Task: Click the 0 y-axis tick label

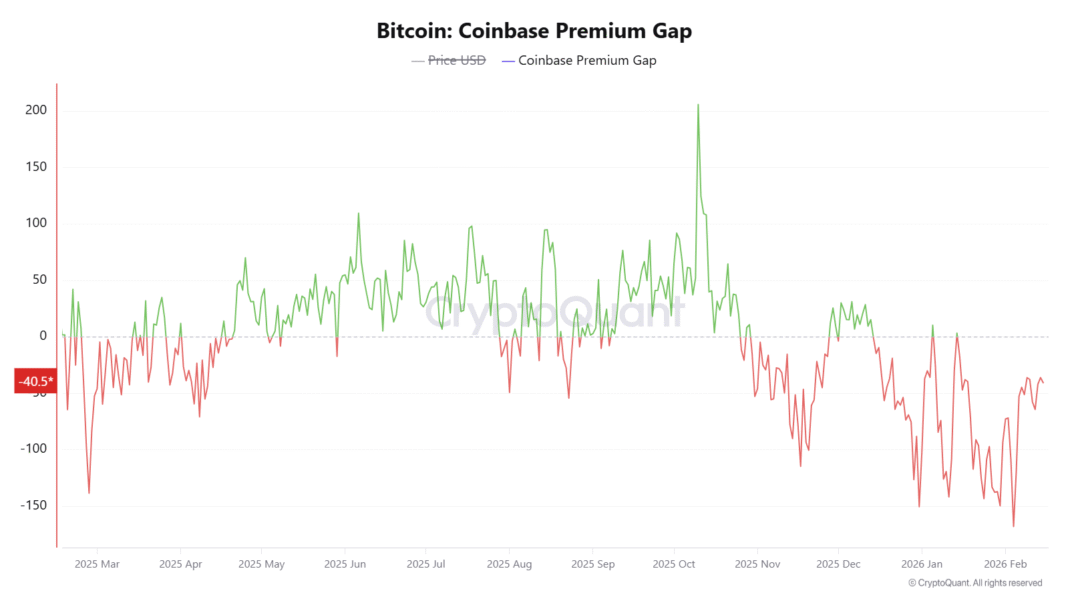Action: (x=43, y=336)
